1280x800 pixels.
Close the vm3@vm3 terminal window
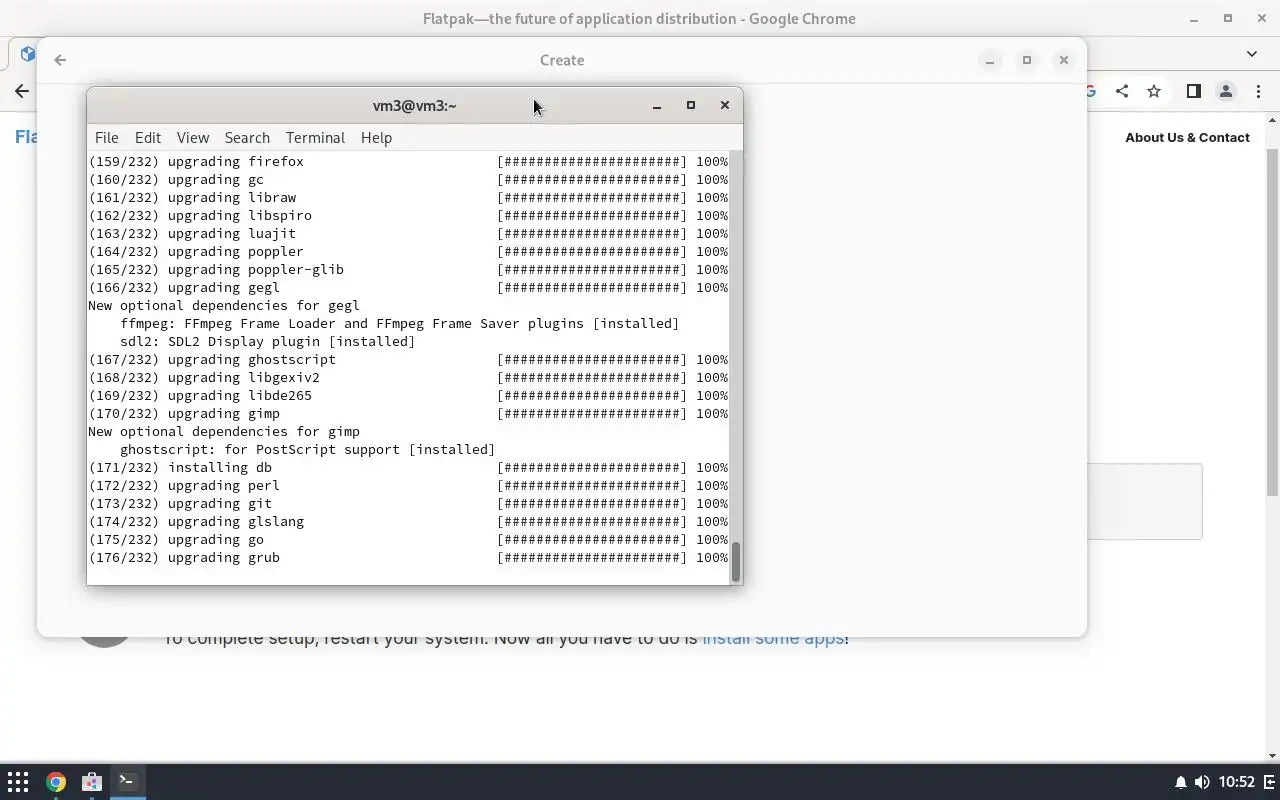pos(725,105)
